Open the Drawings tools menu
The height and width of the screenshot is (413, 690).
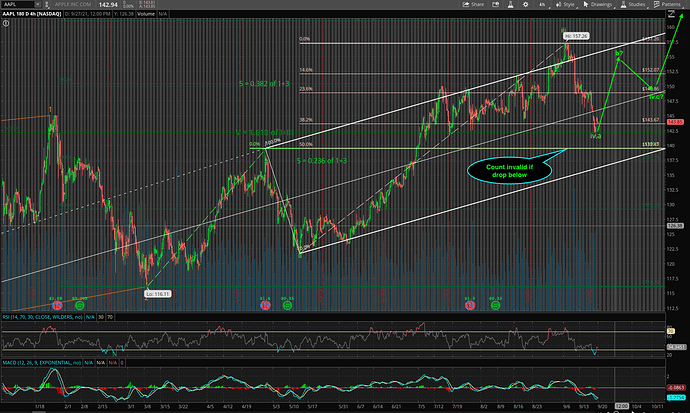[599, 6]
